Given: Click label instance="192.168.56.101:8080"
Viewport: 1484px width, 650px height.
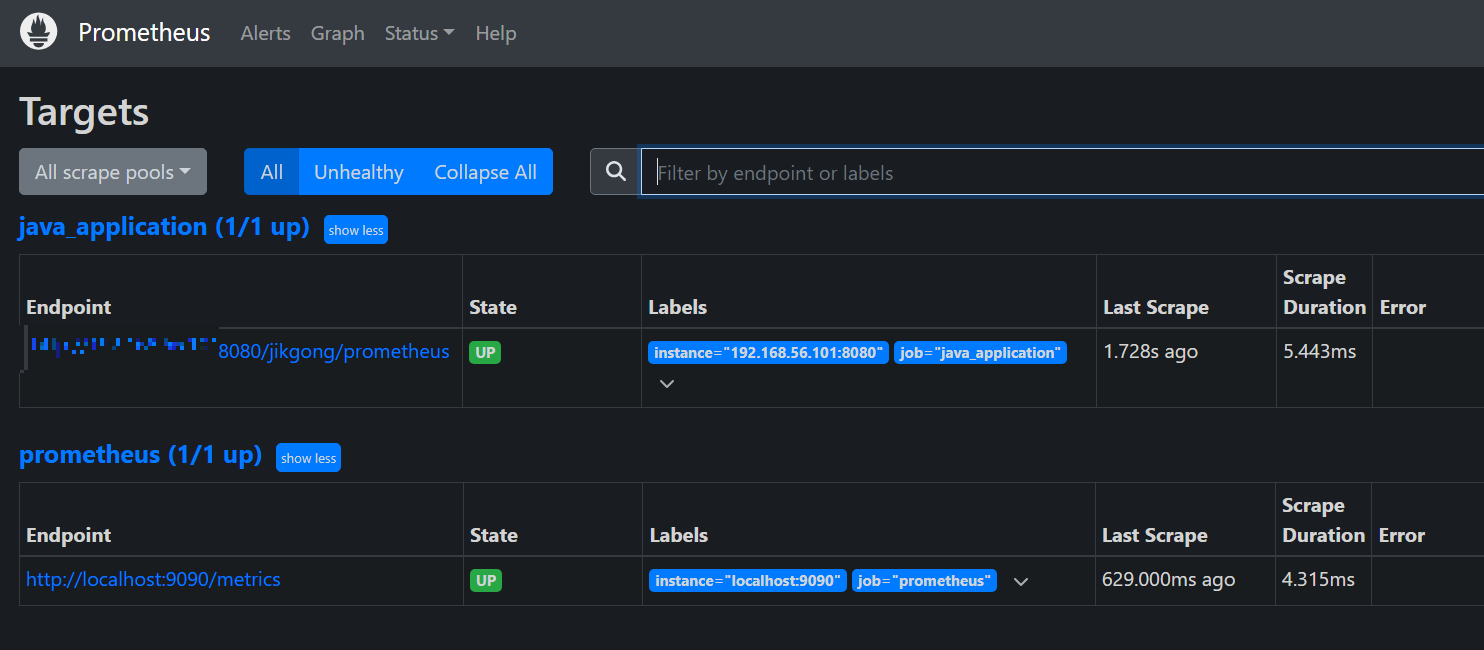Looking at the screenshot, I should pos(769,352).
